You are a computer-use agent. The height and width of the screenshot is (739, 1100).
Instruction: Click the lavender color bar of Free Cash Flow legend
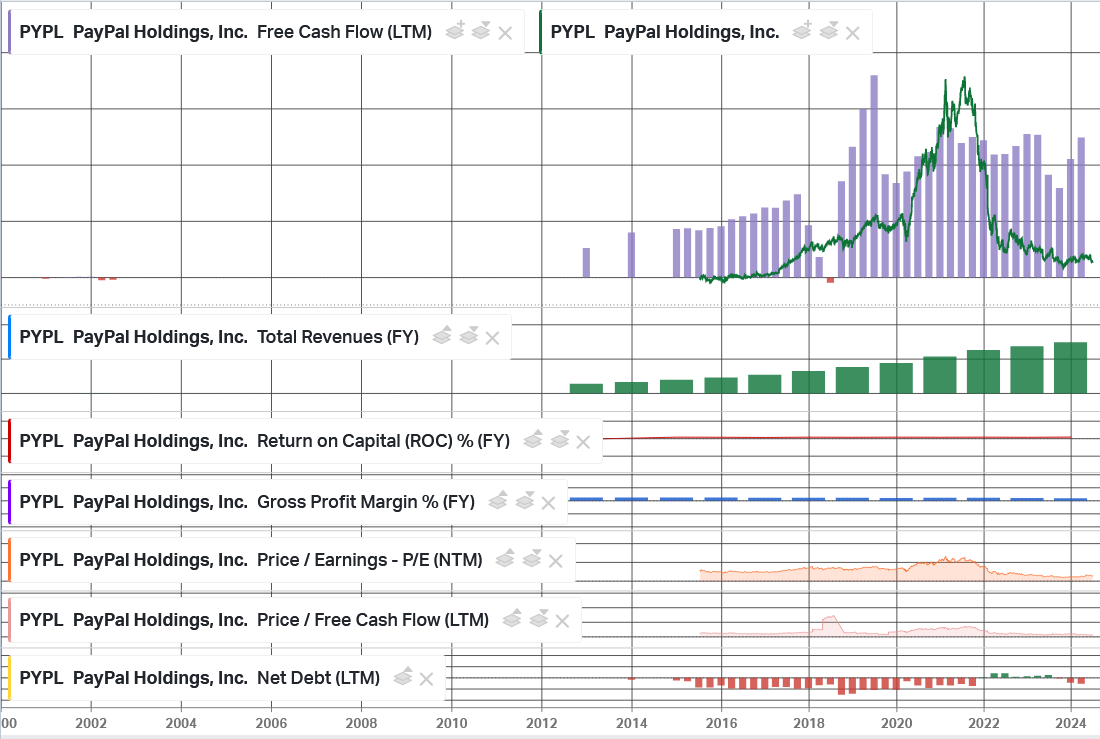pyautogui.click(x=9, y=32)
